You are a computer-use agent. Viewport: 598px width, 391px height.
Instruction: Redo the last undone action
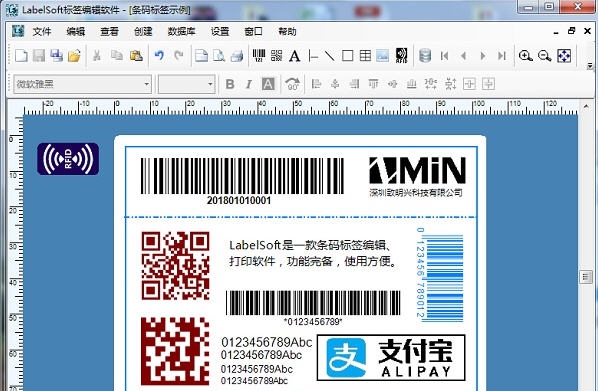[x=178, y=56]
